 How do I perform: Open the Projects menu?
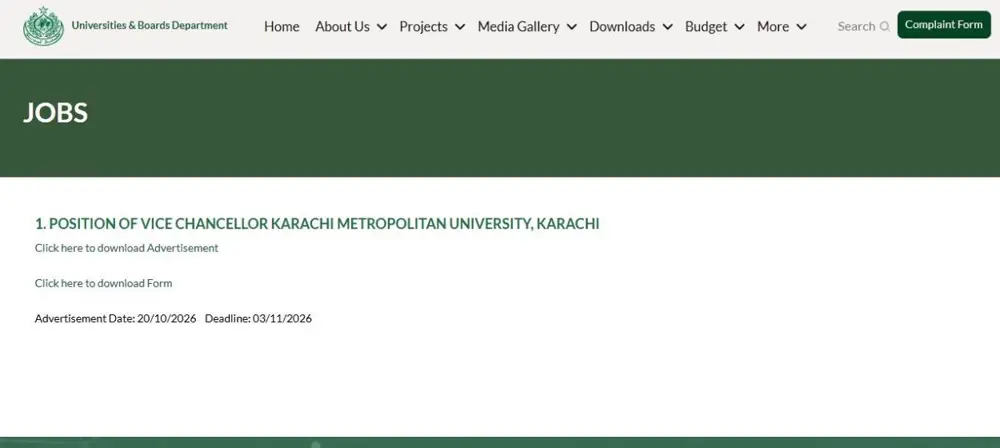click(x=423, y=26)
